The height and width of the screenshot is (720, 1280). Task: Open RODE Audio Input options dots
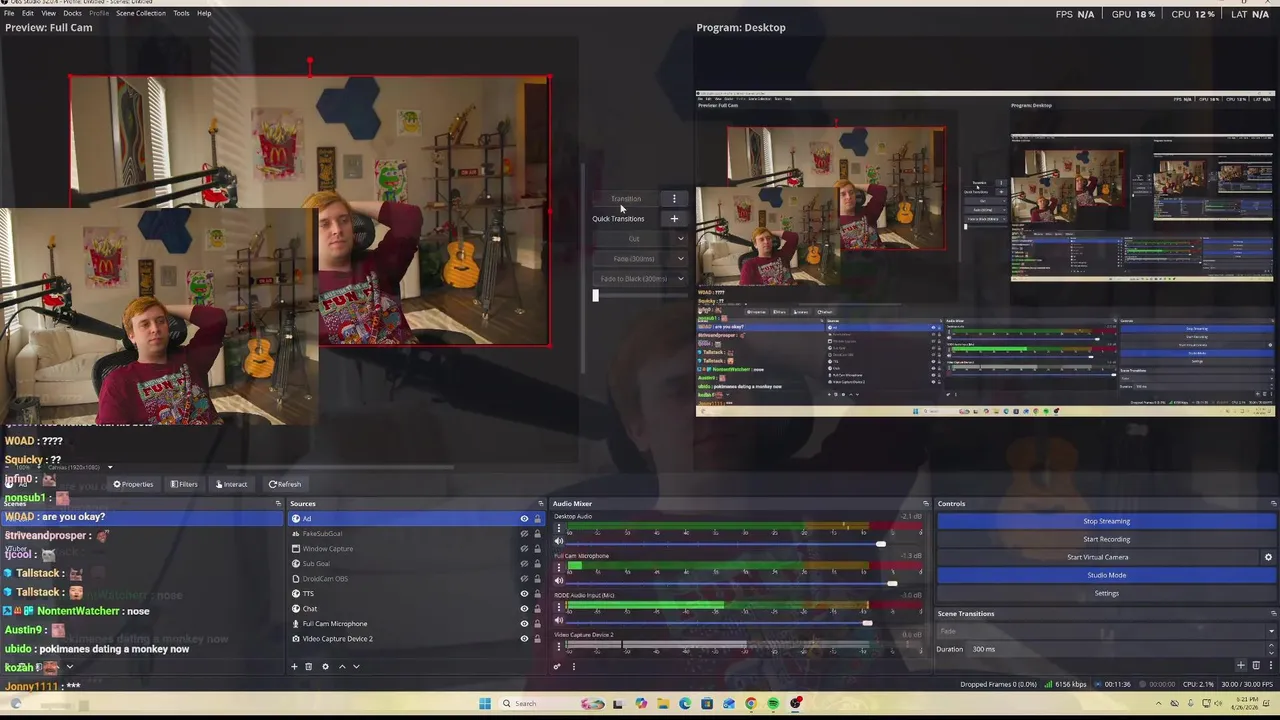pos(559,607)
